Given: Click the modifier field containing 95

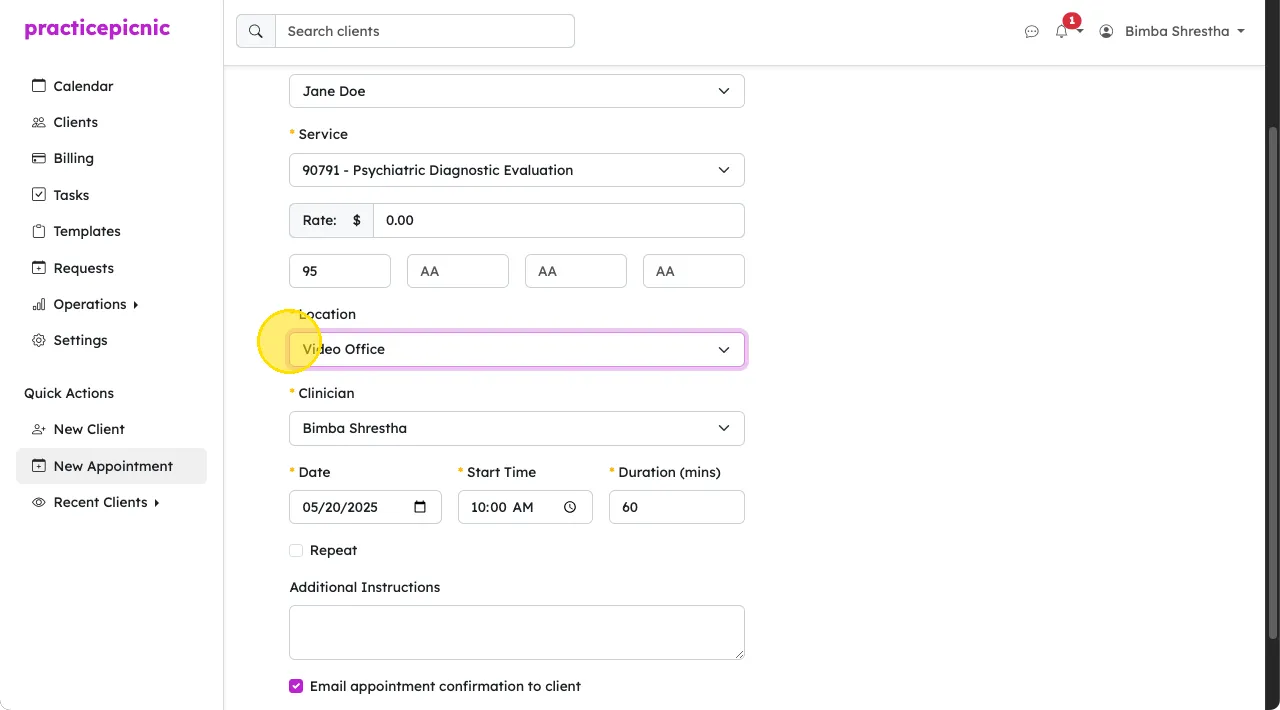Looking at the screenshot, I should coord(340,271).
